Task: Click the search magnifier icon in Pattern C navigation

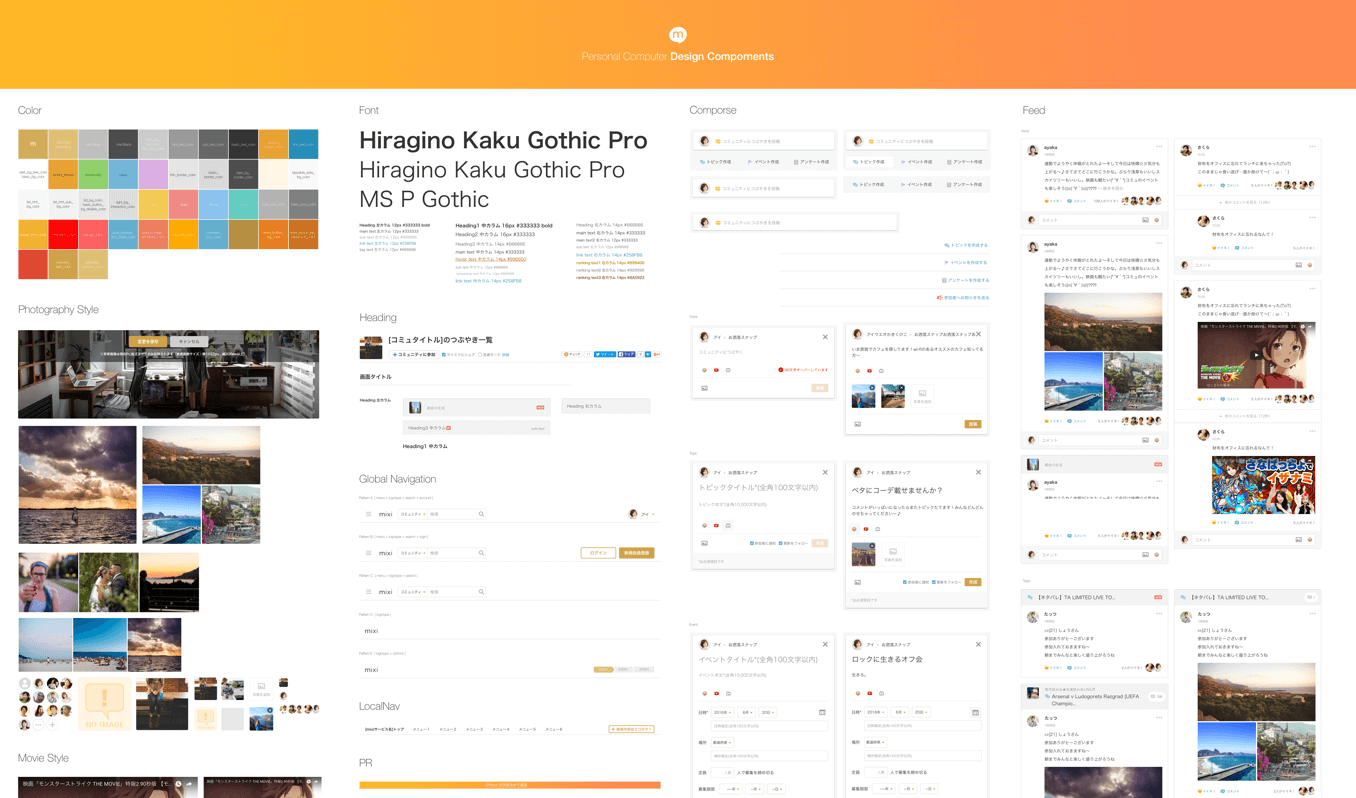Action: click(x=481, y=592)
